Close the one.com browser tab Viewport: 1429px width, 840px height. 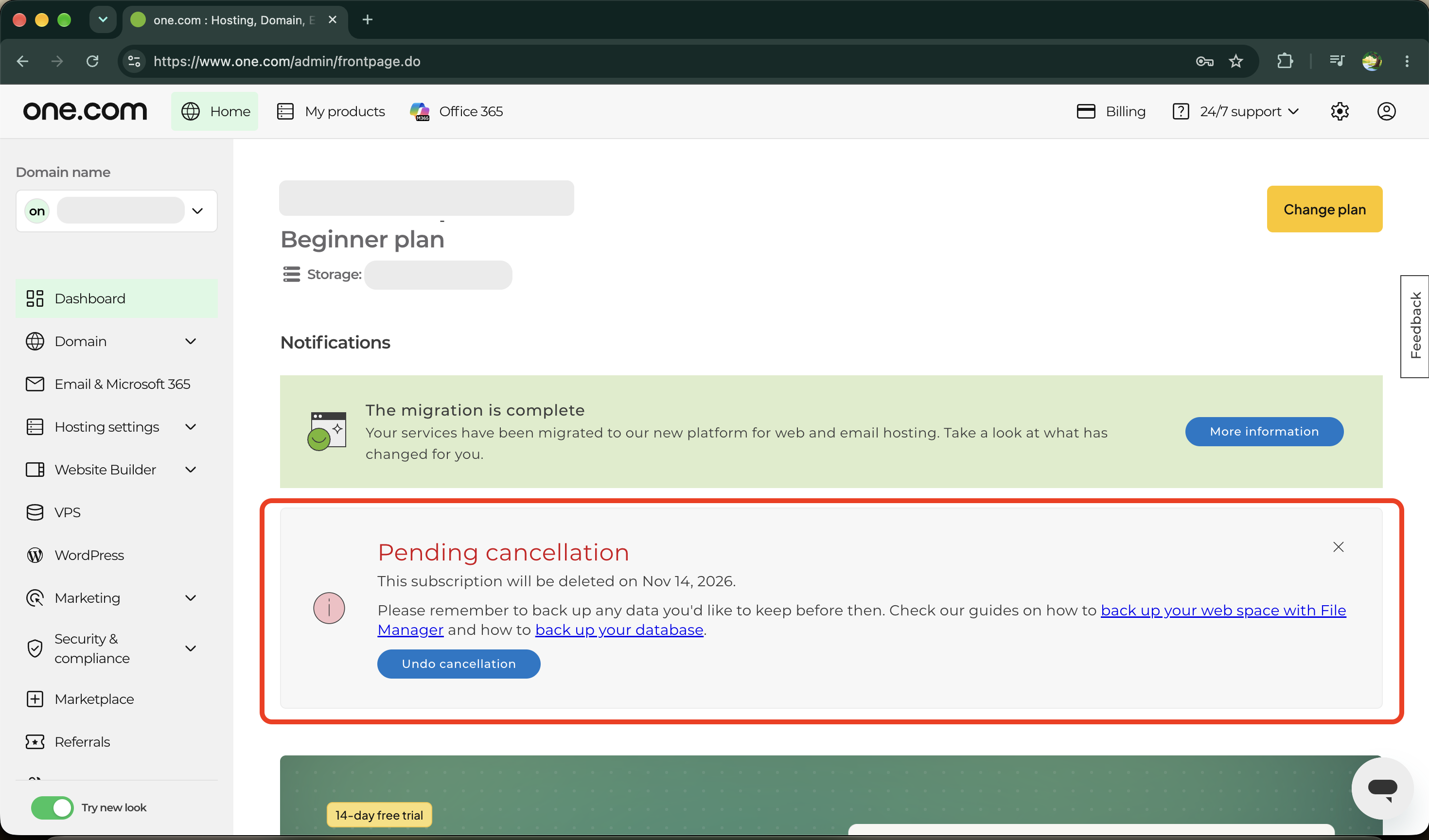[333, 20]
